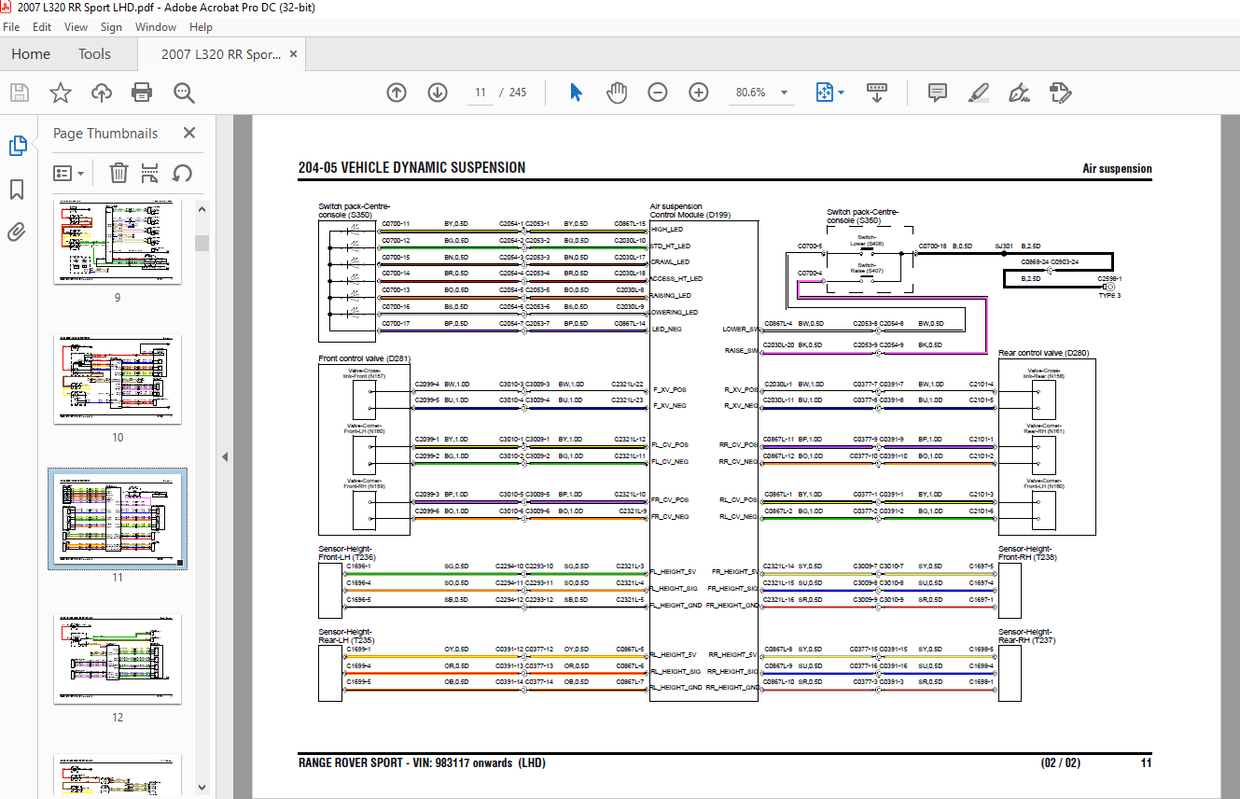Click the Find document search icon
The height and width of the screenshot is (799, 1240).
(x=182, y=92)
